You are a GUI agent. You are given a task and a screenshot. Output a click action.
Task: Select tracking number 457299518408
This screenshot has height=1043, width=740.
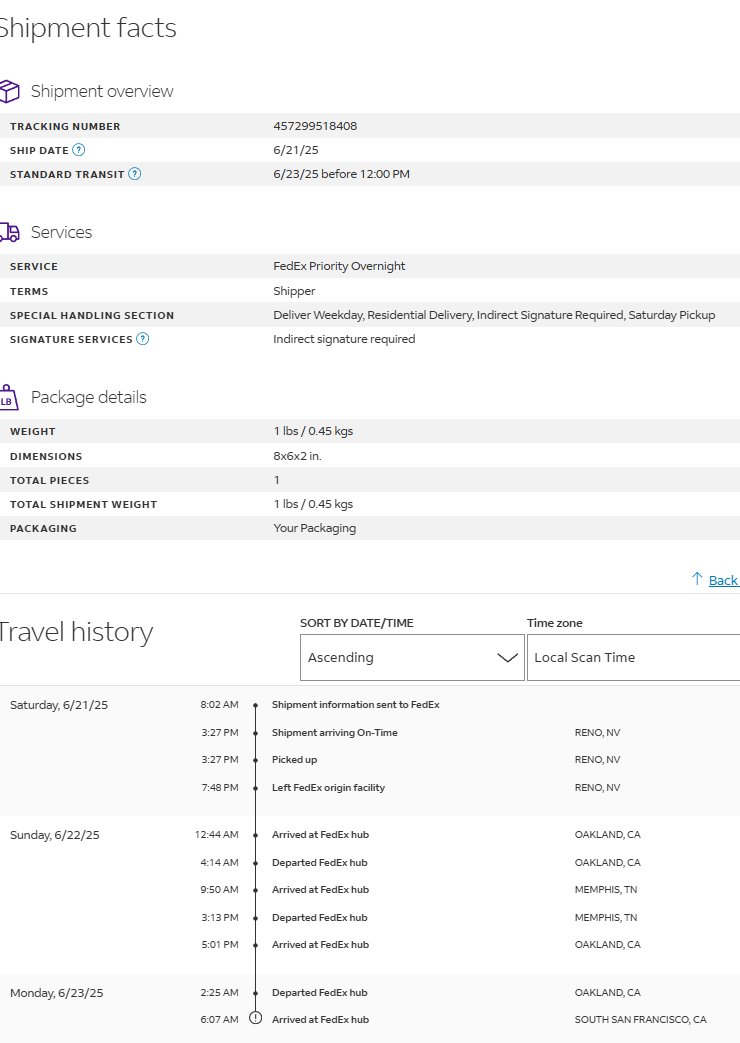(x=315, y=126)
